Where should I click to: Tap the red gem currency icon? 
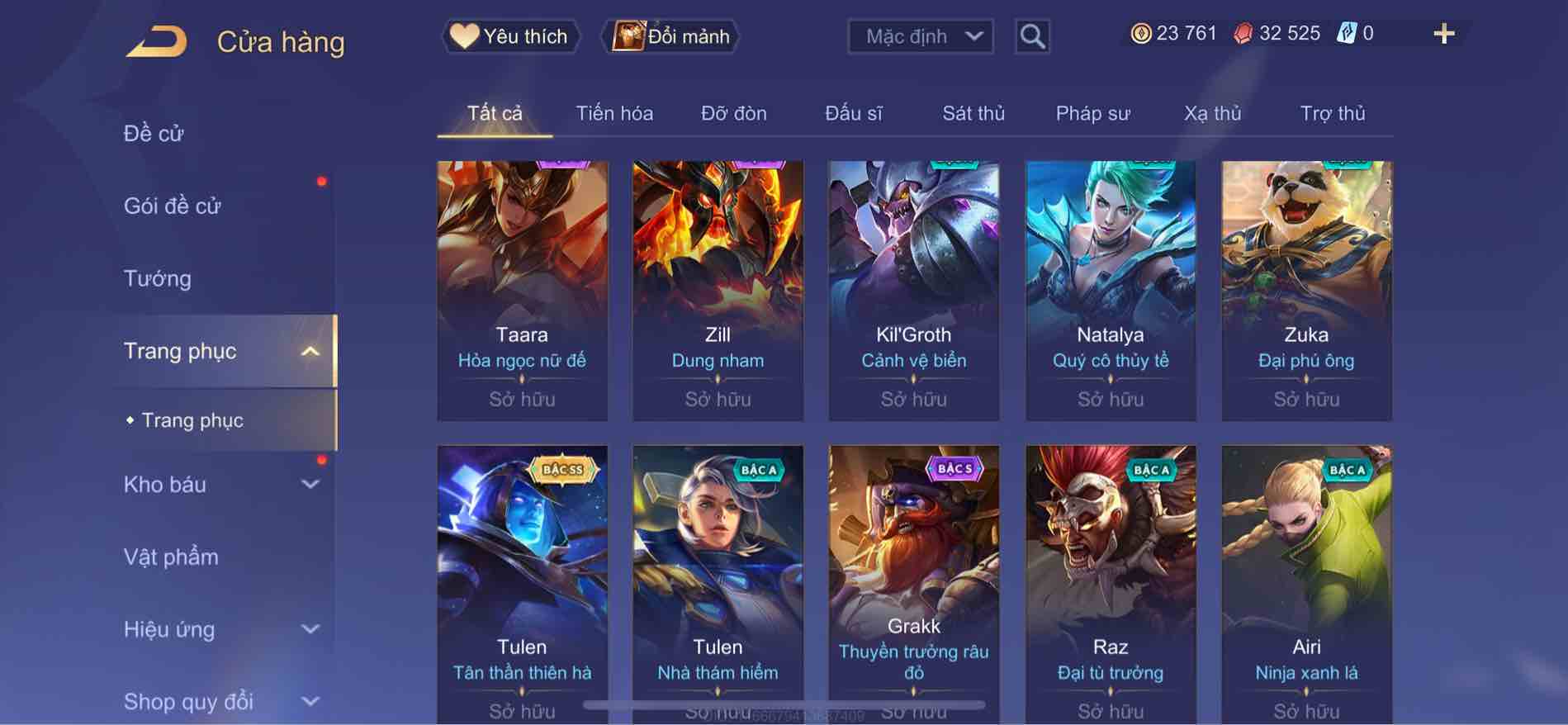tap(1243, 34)
